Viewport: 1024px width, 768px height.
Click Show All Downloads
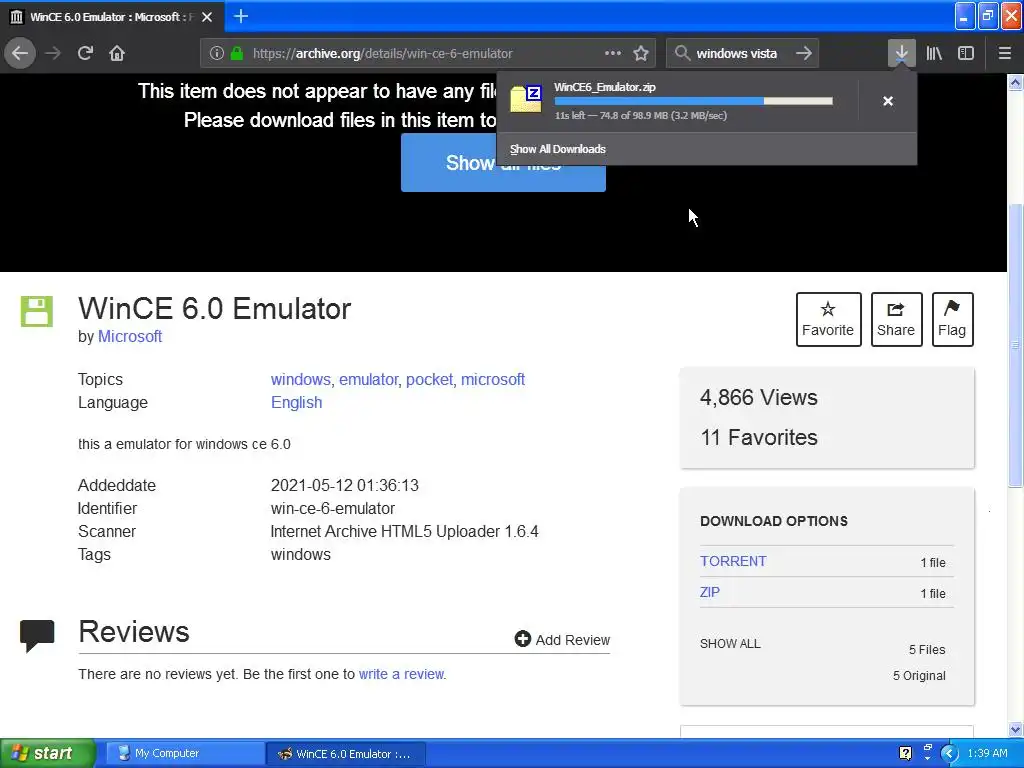point(558,149)
